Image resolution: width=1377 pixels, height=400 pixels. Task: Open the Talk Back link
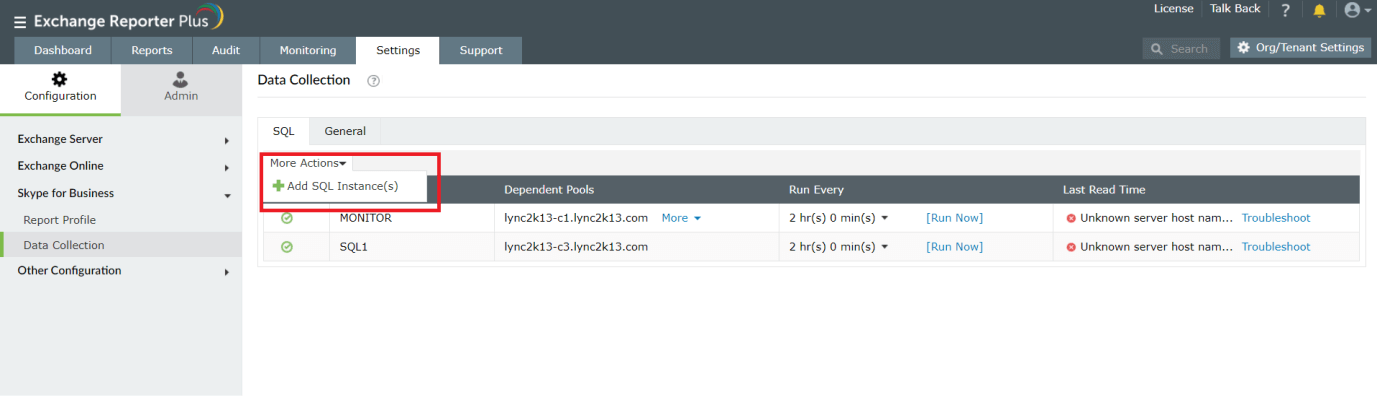1235,9
